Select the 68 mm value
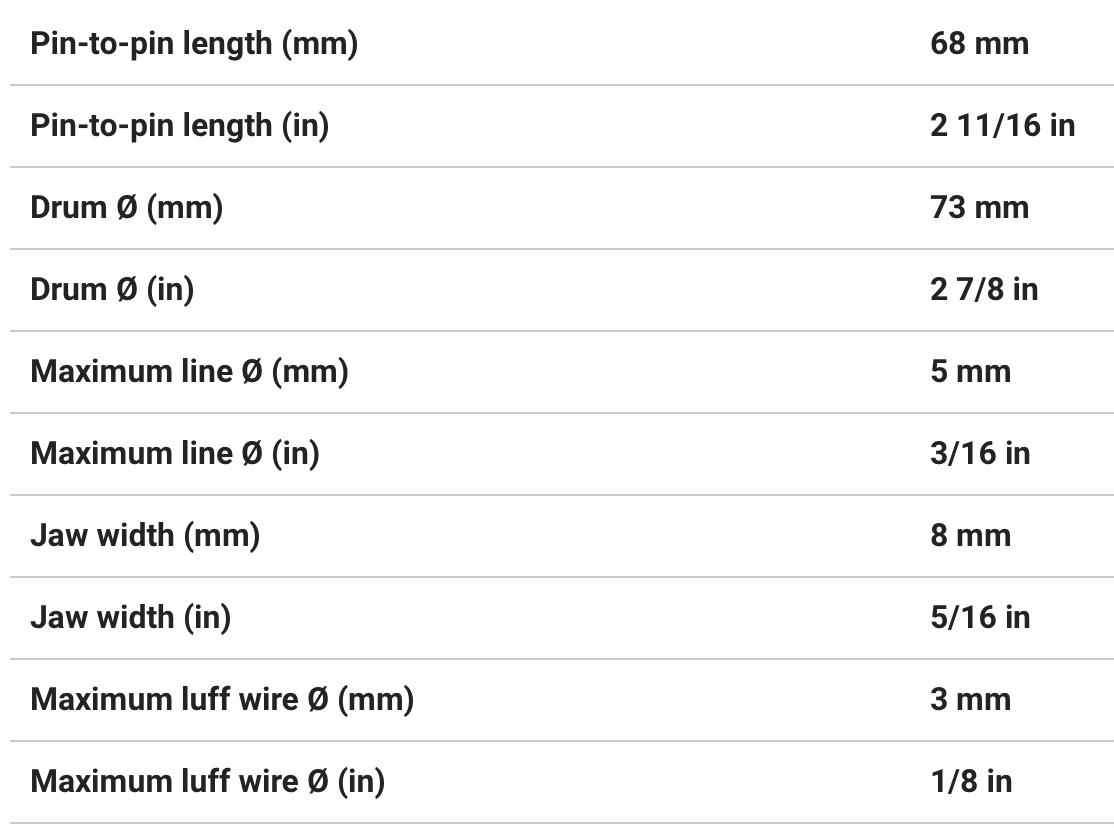 979,44
